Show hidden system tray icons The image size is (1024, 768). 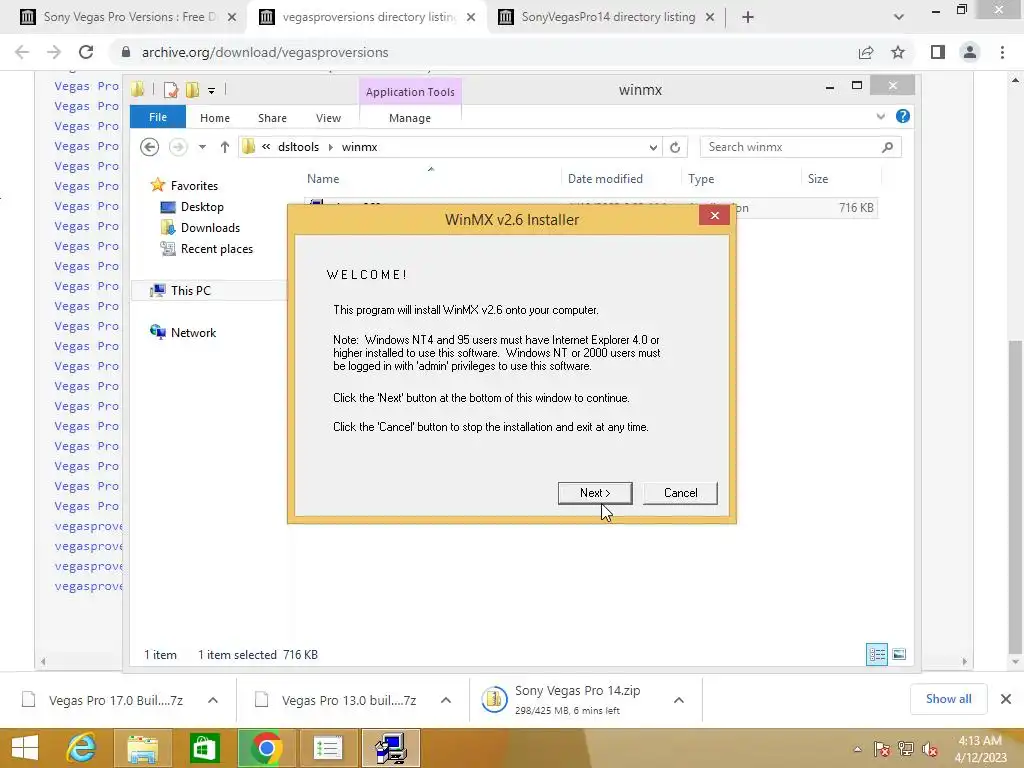pos(857,749)
